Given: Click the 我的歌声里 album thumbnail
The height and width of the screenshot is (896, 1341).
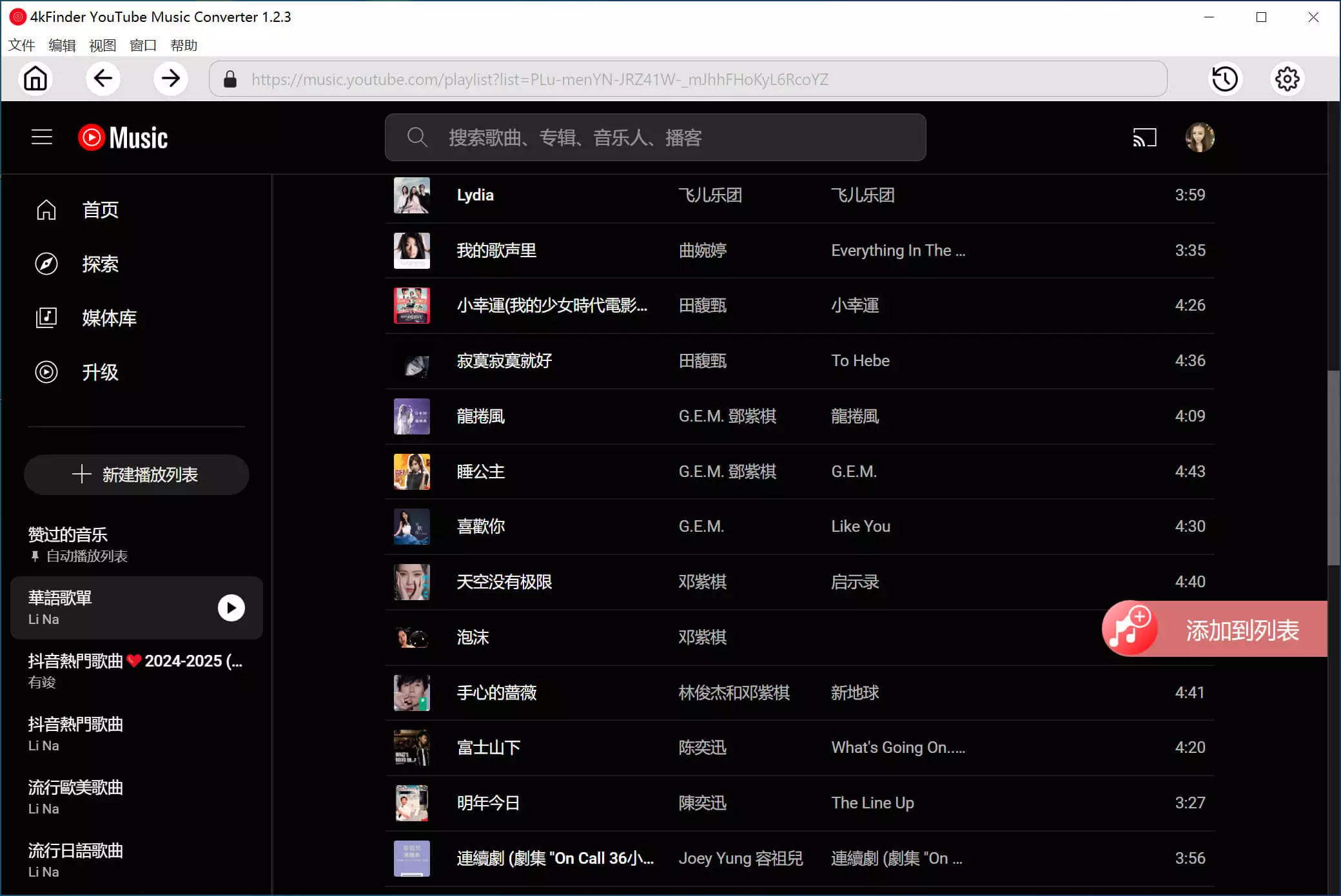Looking at the screenshot, I should tap(412, 251).
